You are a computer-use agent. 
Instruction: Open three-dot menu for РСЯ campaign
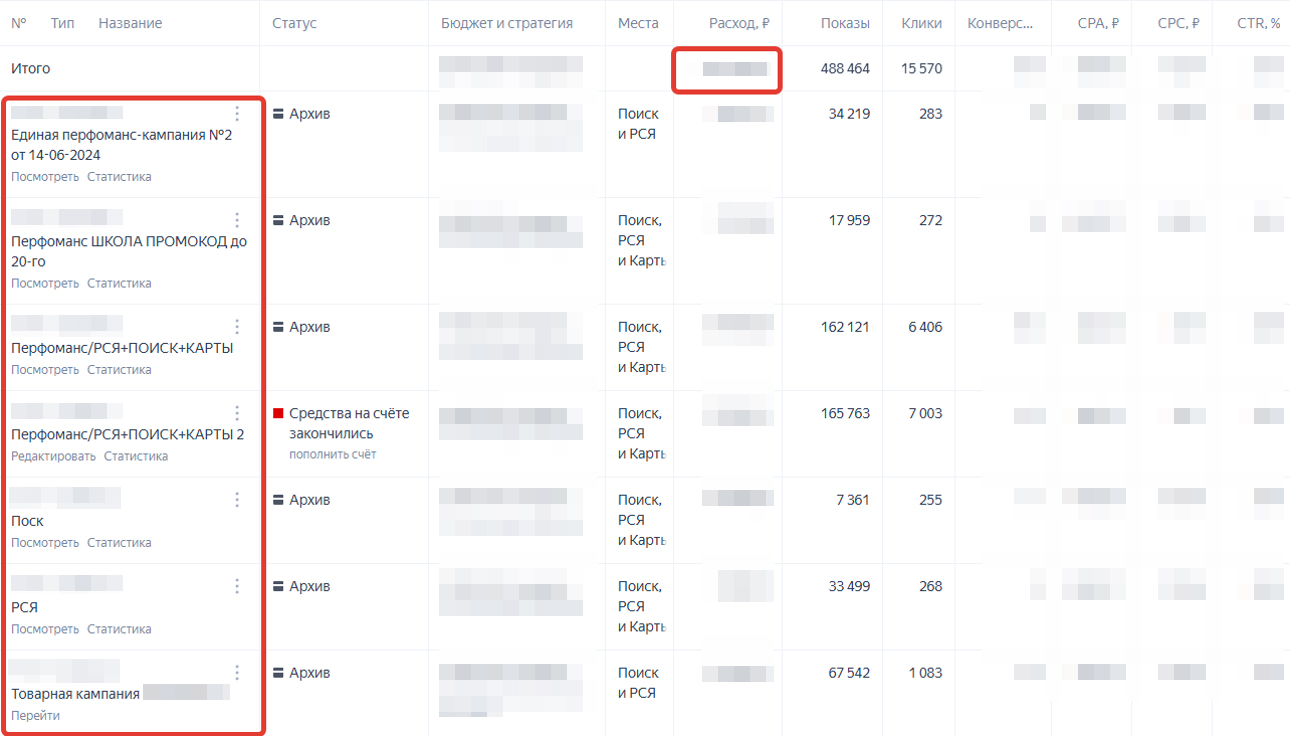pyautogui.click(x=237, y=586)
